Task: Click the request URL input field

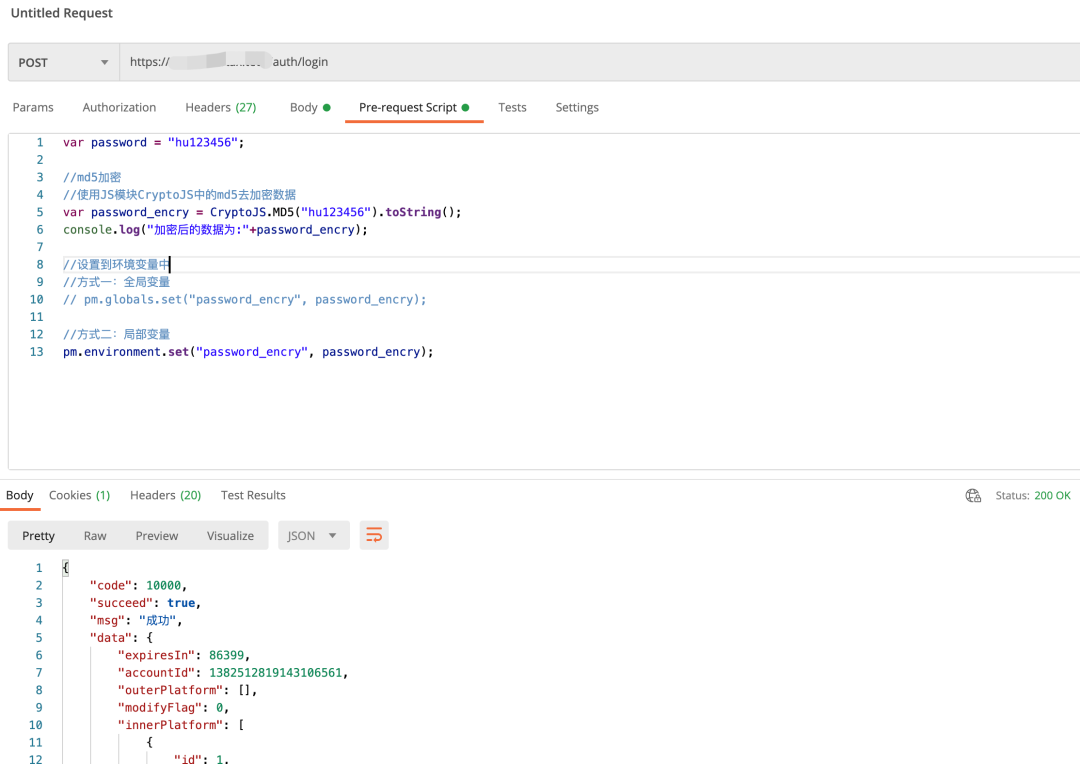Action: click(x=598, y=62)
